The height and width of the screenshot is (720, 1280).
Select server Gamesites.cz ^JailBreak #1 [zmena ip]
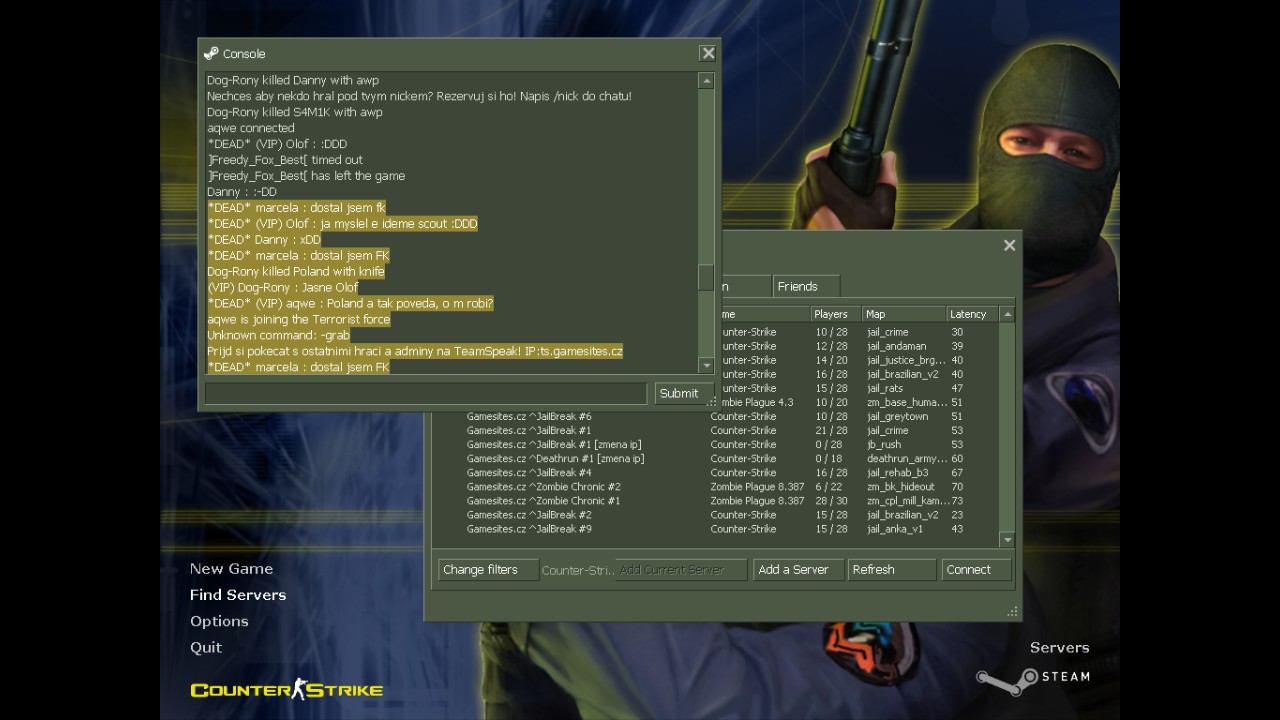(x=715, y=444)
